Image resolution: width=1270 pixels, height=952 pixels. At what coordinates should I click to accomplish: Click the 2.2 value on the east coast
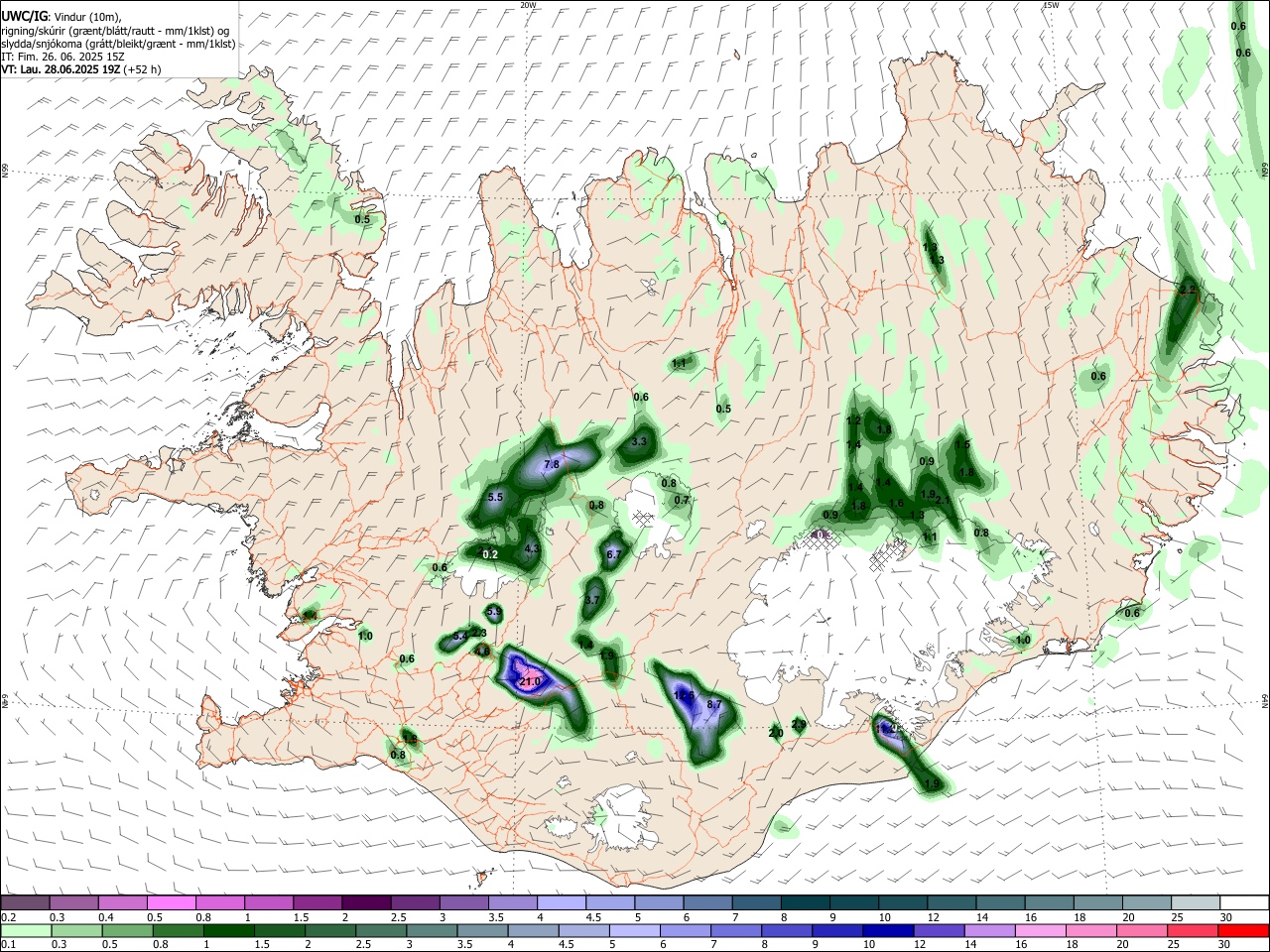[x=1188, y=290]
